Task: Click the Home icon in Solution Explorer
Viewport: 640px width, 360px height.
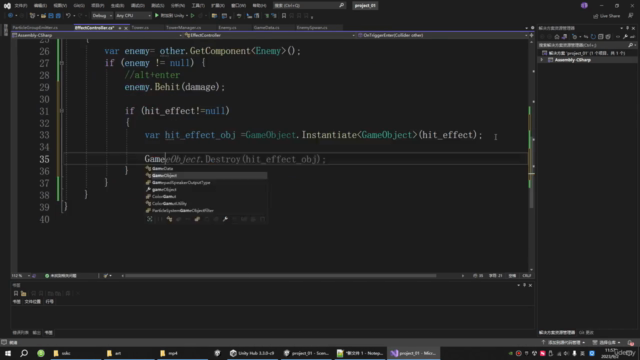Action: coord(557,37)
